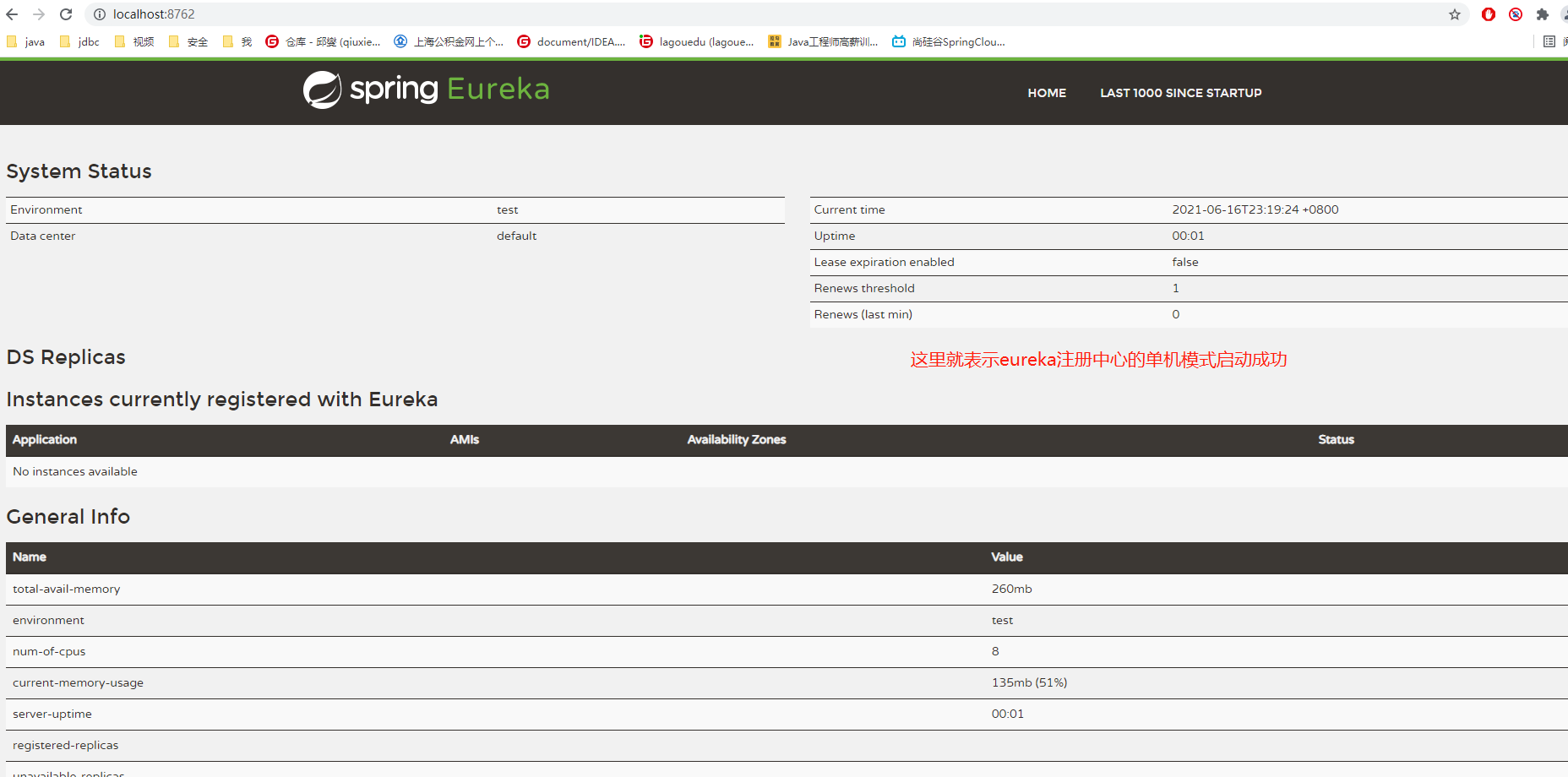This screenshot has width=1568, height=777.
Task: Select the 260mb memory value
Action: coord(1012,589)
